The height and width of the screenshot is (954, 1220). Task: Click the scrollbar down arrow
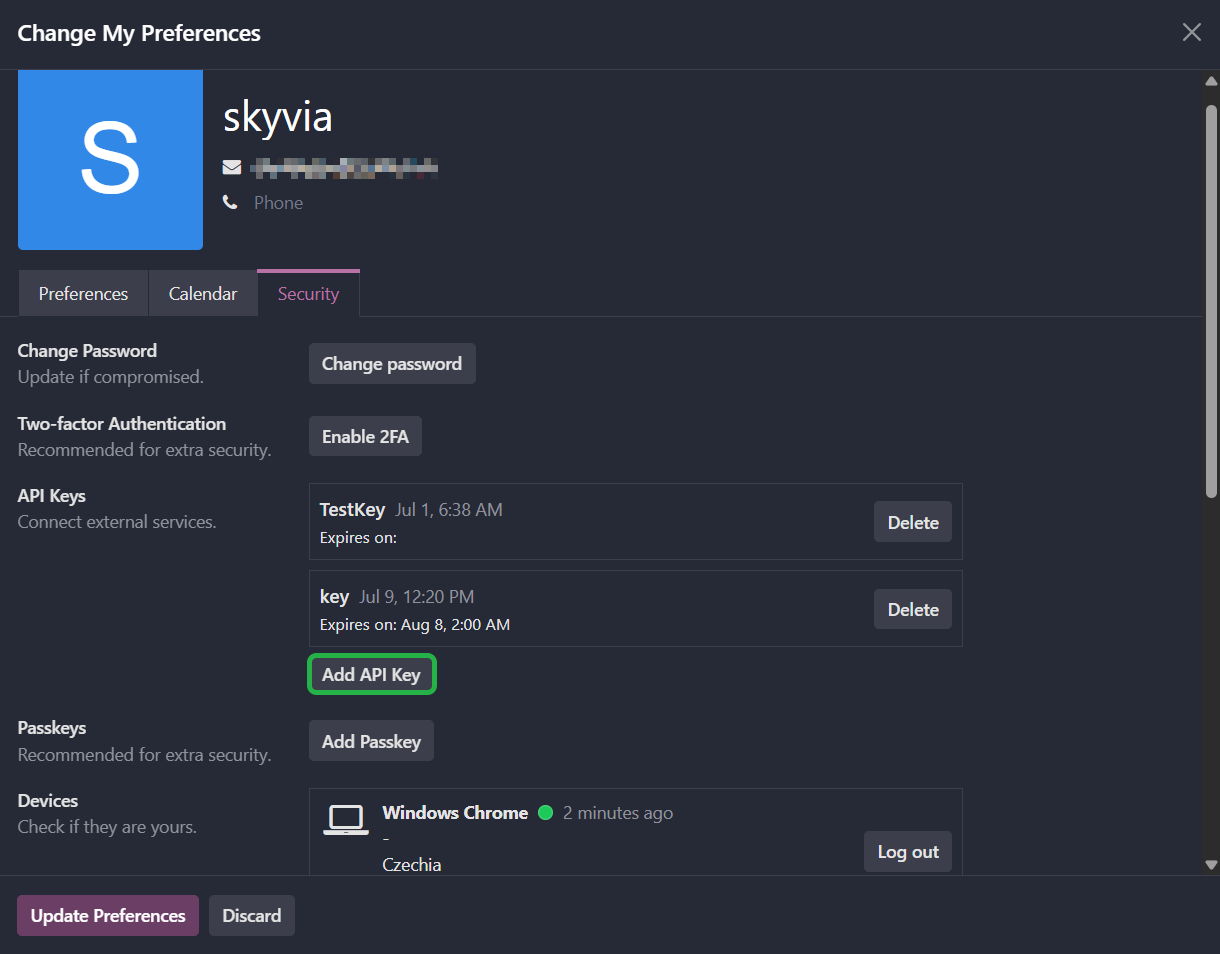click(1211, 865)
